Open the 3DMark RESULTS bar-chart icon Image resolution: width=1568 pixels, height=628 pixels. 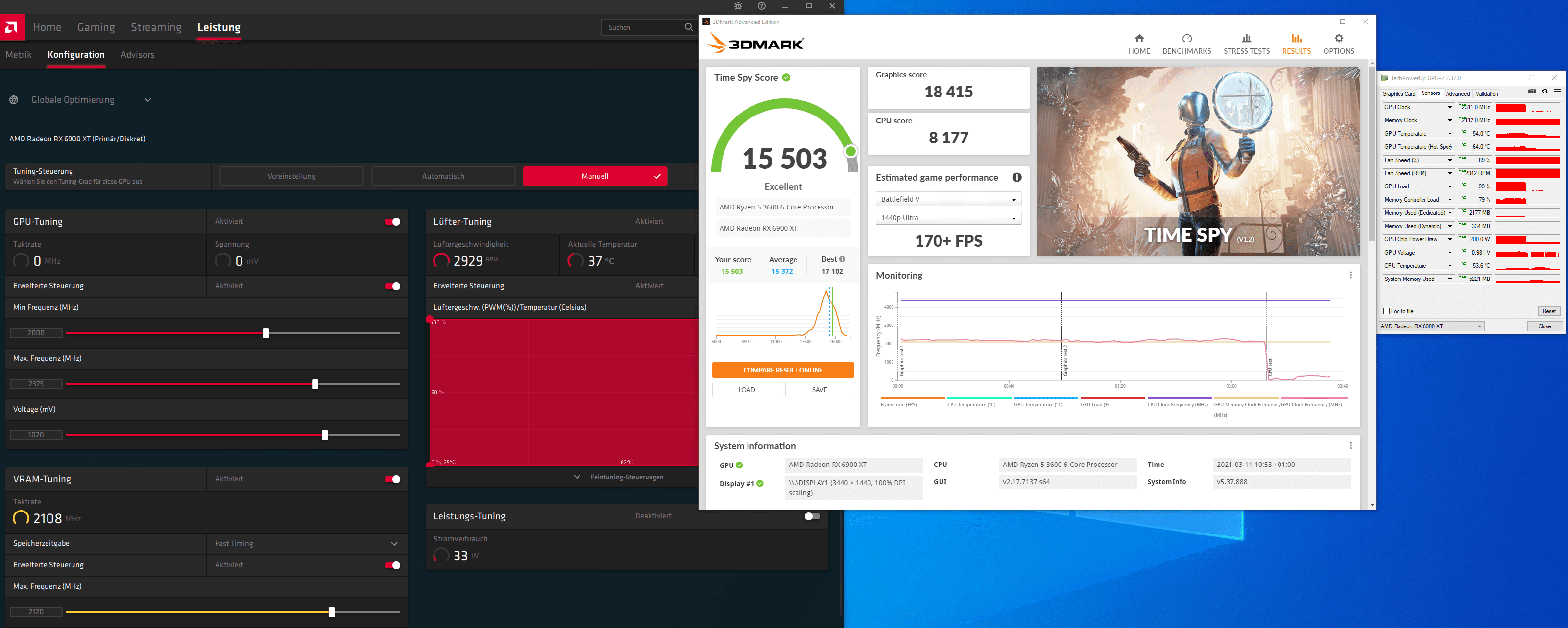coord(1296,38)
